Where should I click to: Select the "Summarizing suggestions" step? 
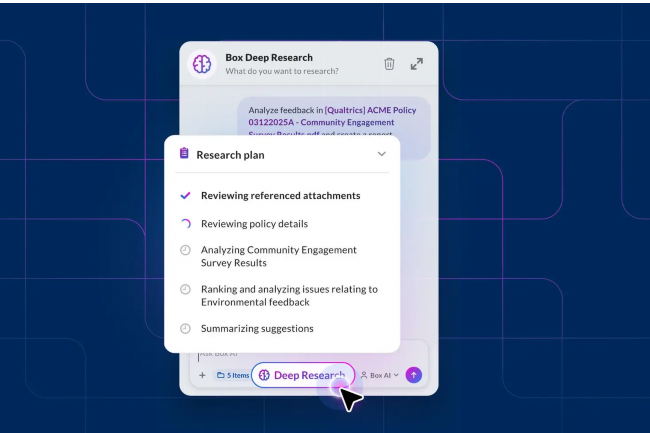pos(257,329)
